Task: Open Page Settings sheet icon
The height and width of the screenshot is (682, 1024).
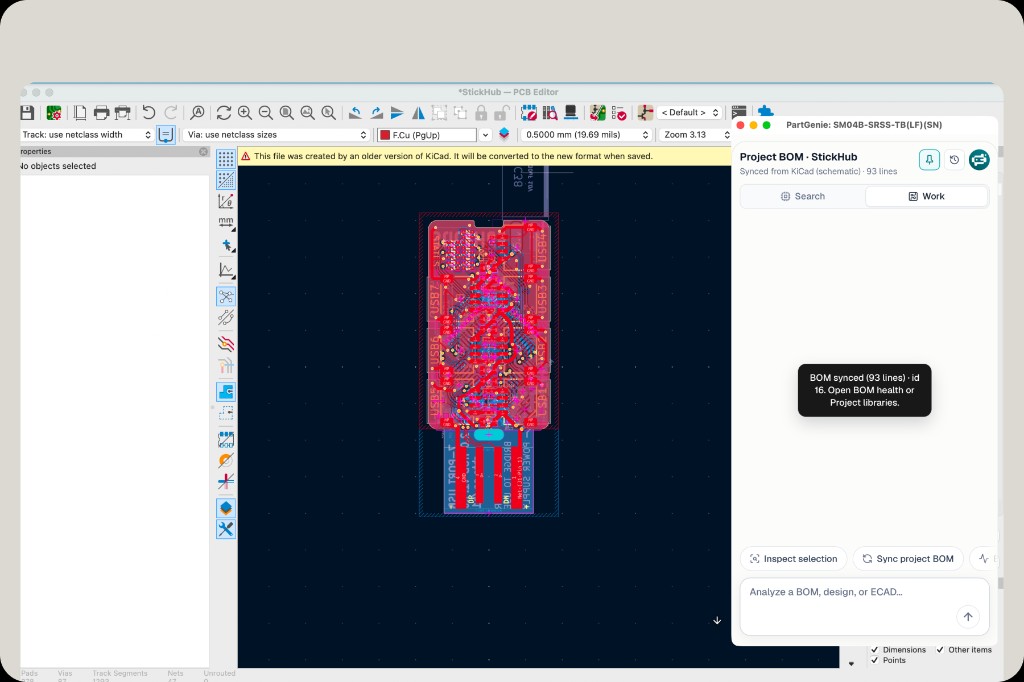Action: coord(80,112)
